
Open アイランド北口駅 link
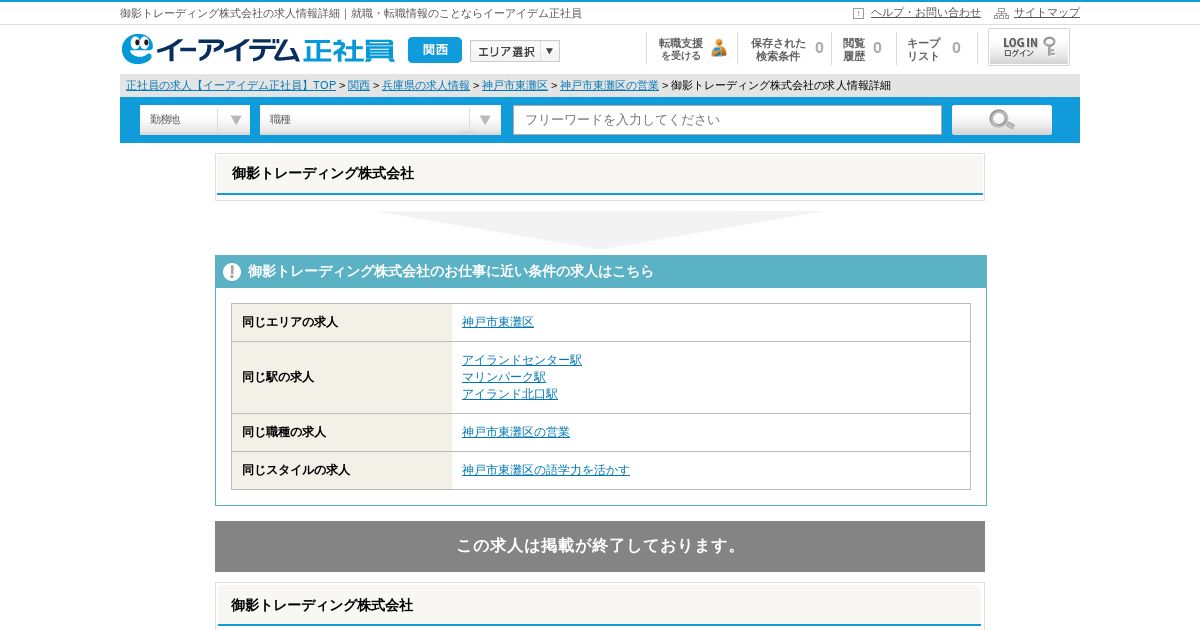click(x=510, y=394)
